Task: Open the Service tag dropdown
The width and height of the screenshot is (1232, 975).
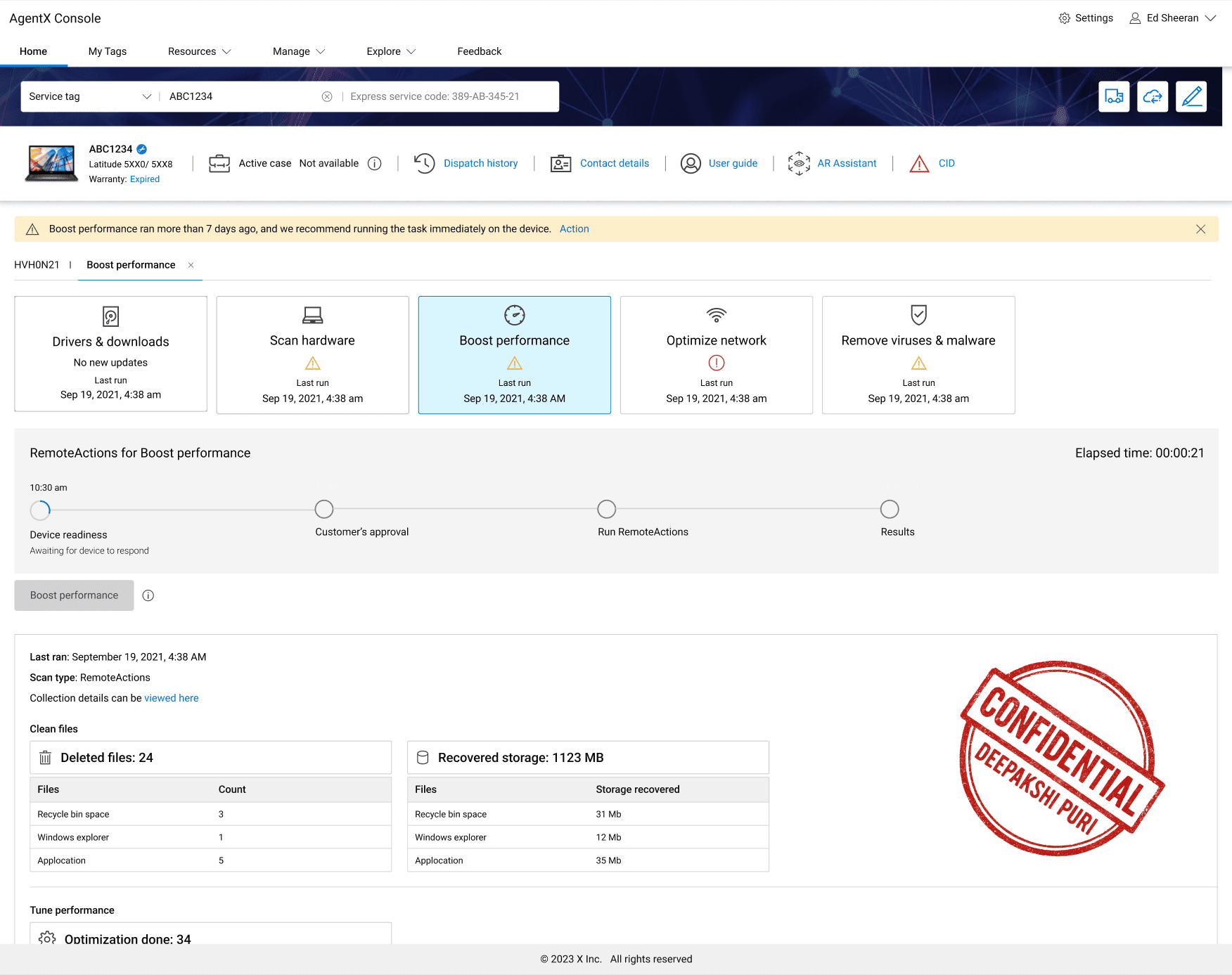Action: [147, 96]
